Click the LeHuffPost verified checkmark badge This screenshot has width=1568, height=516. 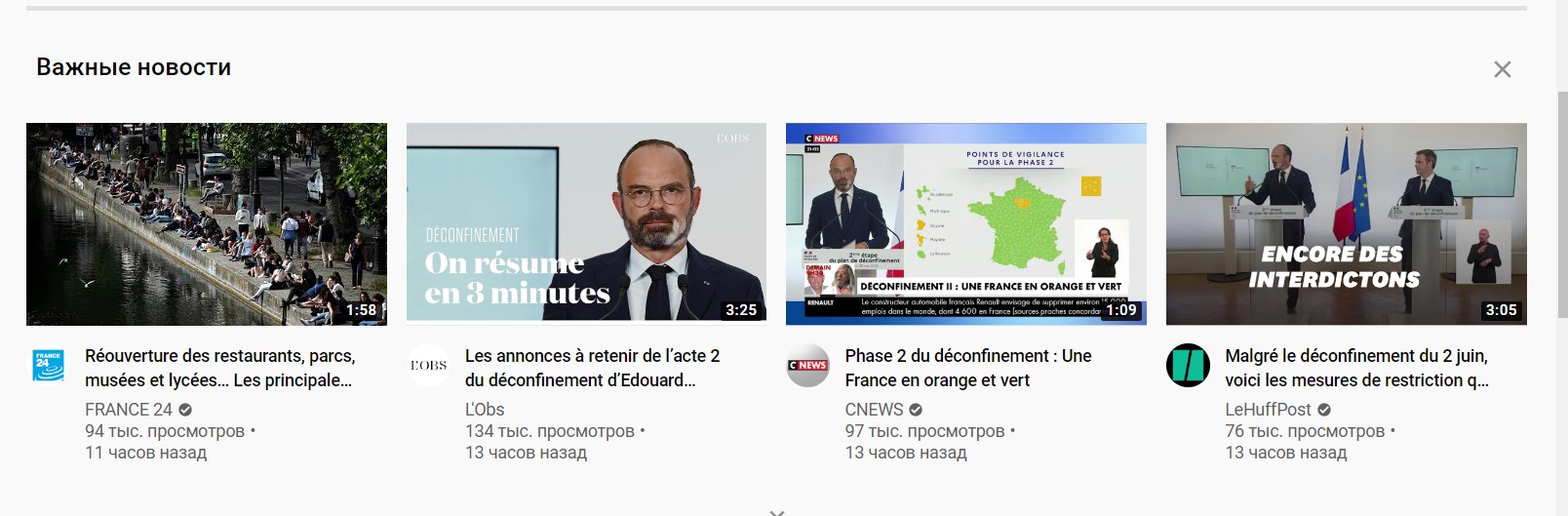coord(1324,410)
